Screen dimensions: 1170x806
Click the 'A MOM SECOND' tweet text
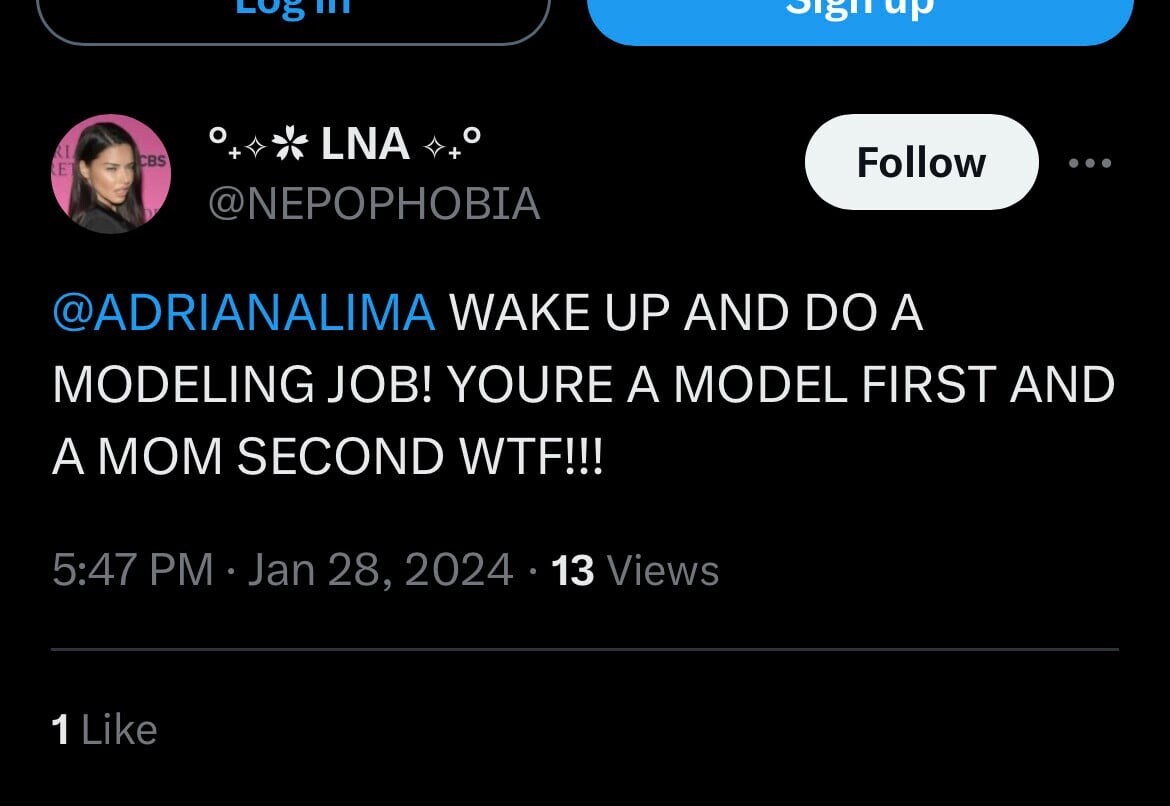click(x=248, y=457)
